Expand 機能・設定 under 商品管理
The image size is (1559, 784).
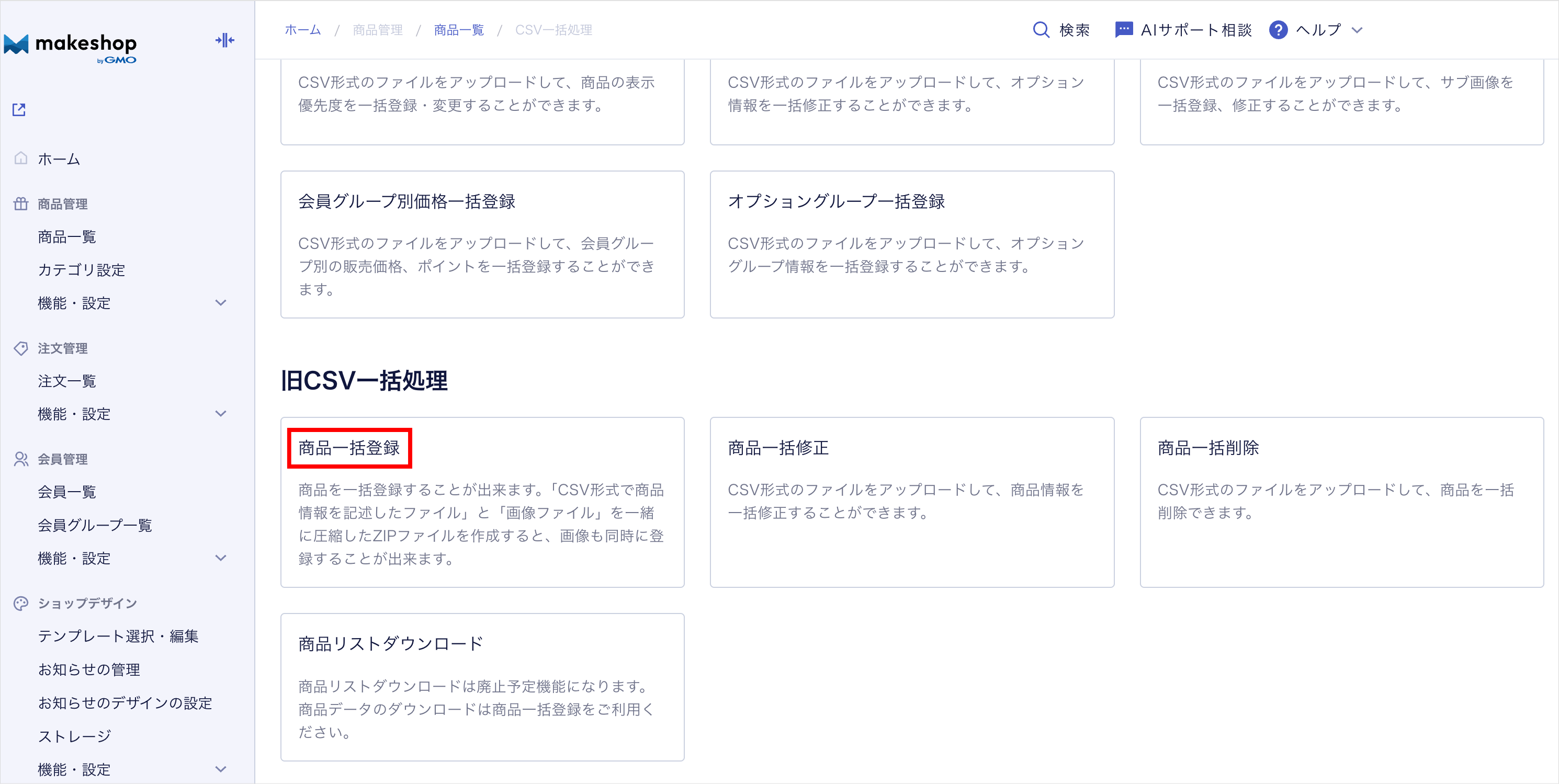pyautogui.click(x=221, y=303)
